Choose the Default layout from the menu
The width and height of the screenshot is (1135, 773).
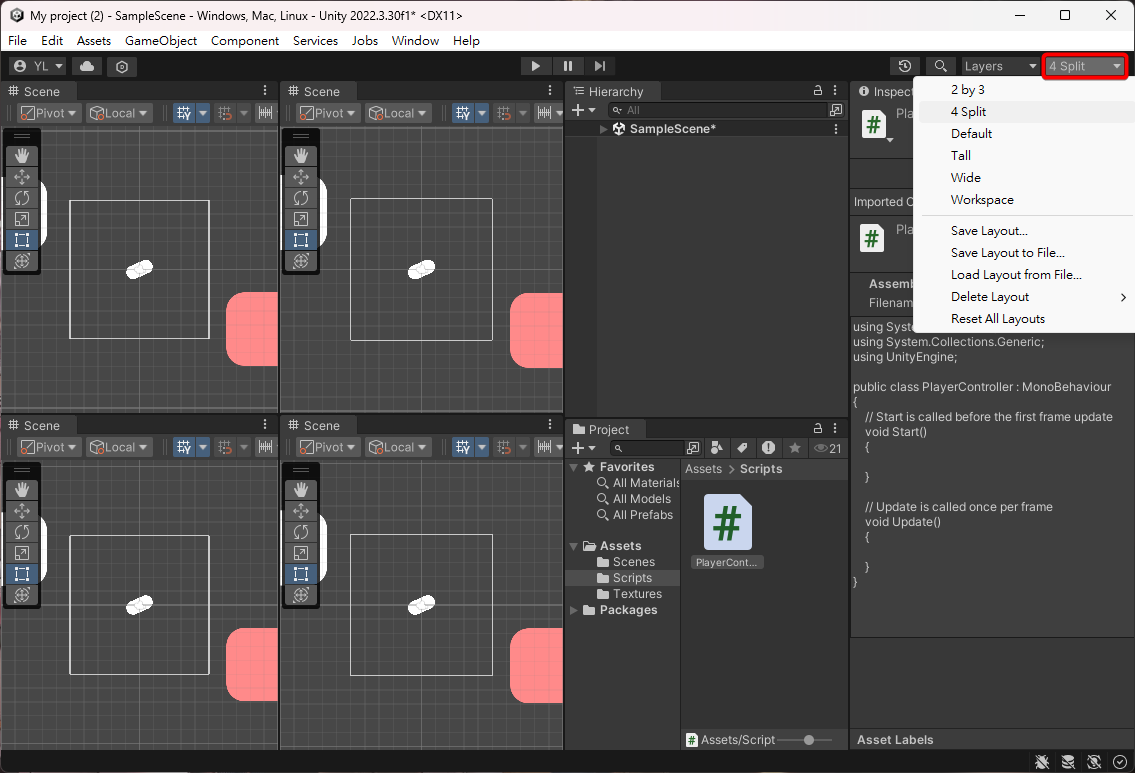click(x=971, y=134)
